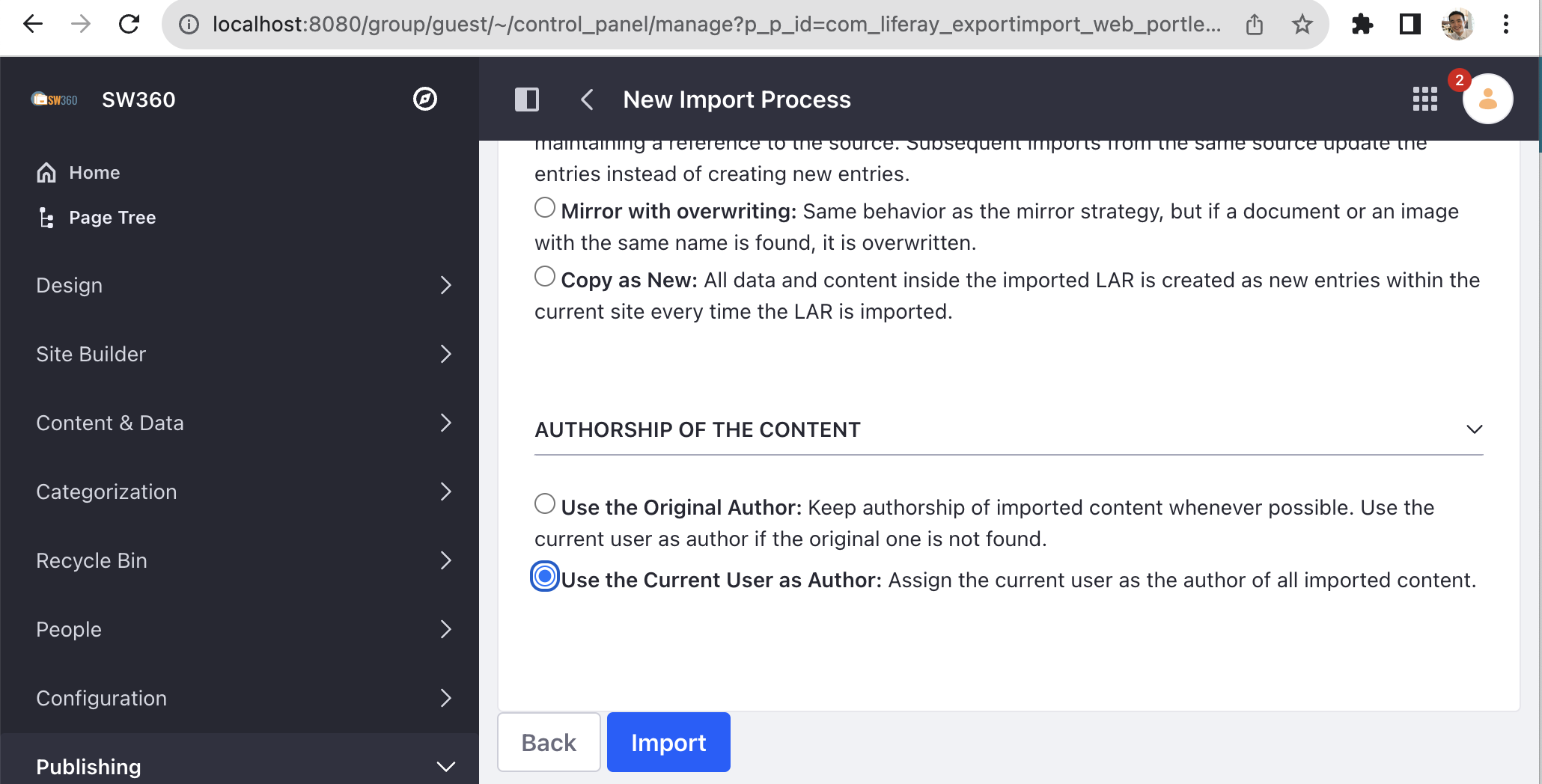Select the Copy as New radio button
The width and height of the screenshot is (1542, 784).
coord(545,277)
